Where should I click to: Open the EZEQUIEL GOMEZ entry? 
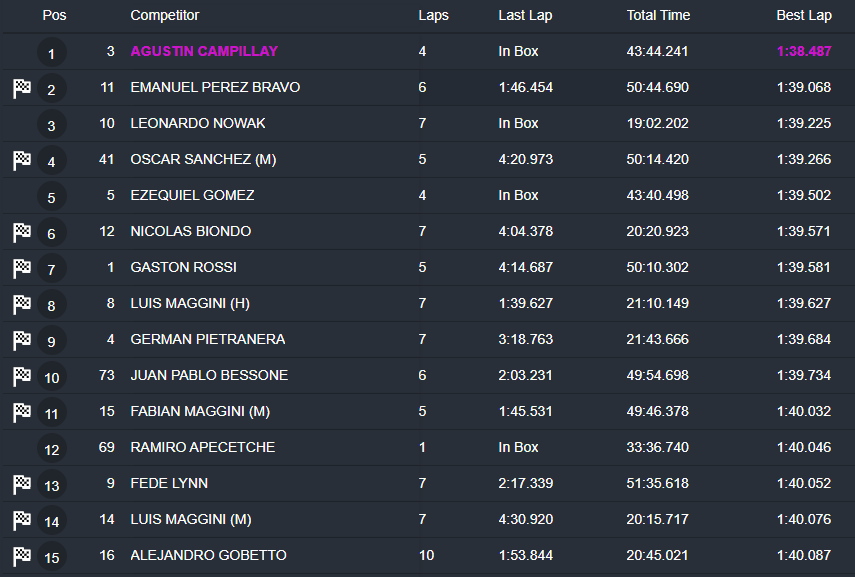click(192, 195)
